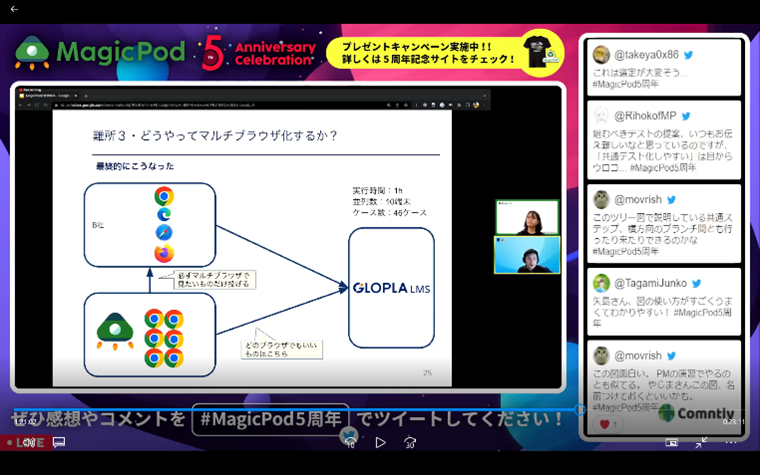Click the remaining time 0:23:11
The image size is (760, 475).
pos(734,422)
